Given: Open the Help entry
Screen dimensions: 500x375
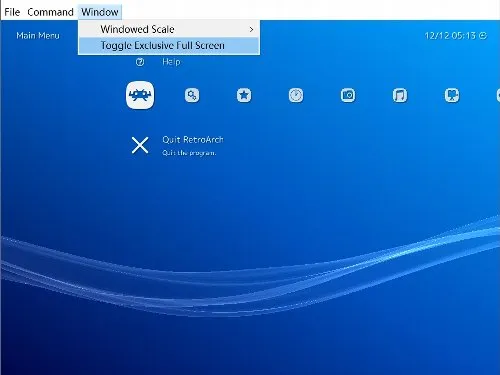Looking at the screenshot, I should [x=171, y=62].
